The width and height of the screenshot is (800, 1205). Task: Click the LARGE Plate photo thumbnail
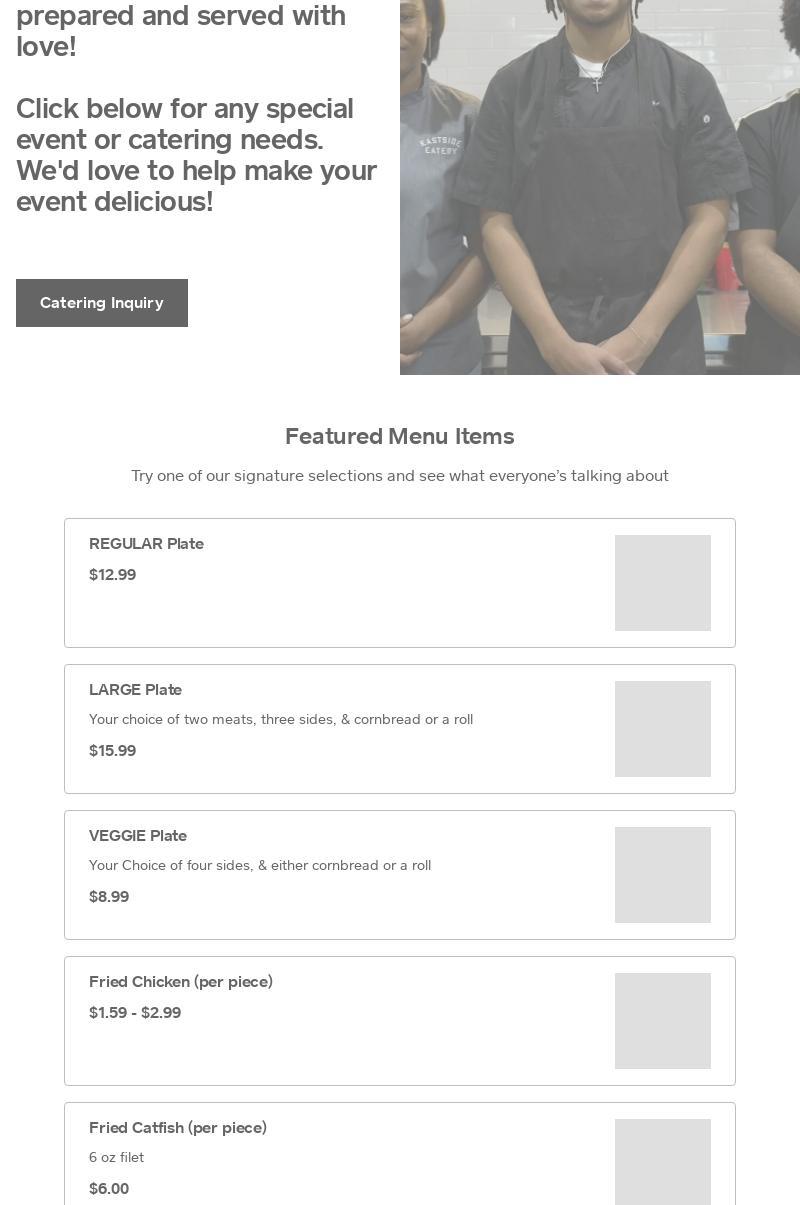click(662, 728)
